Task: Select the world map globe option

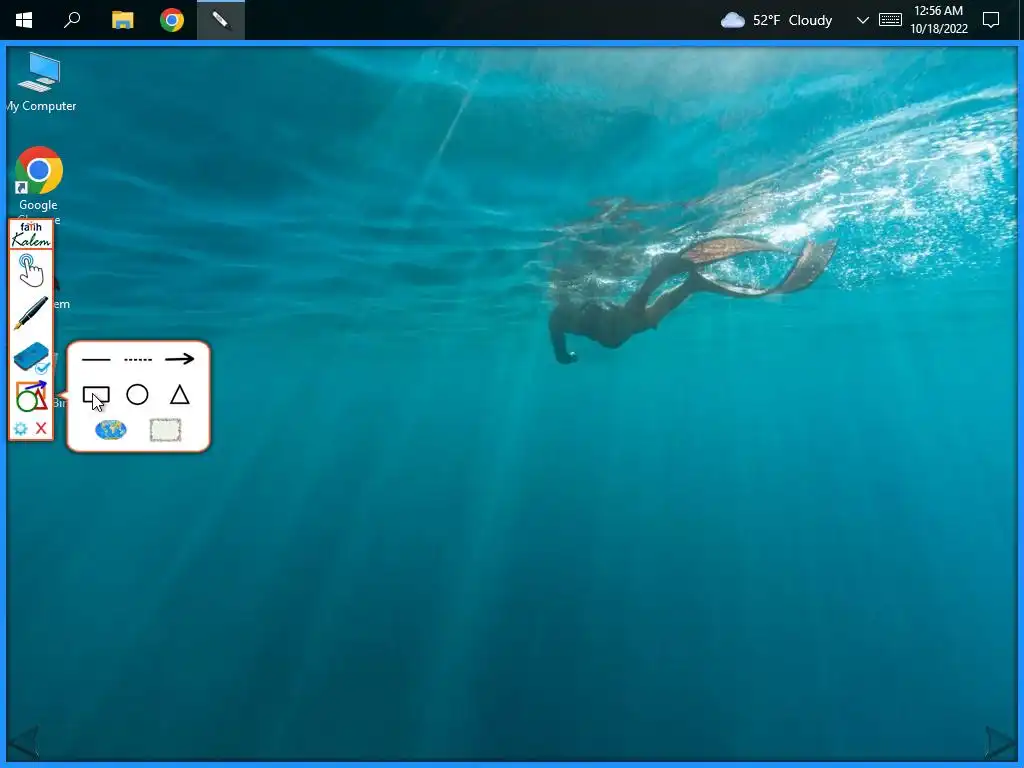Action: [x=111, y=430]
